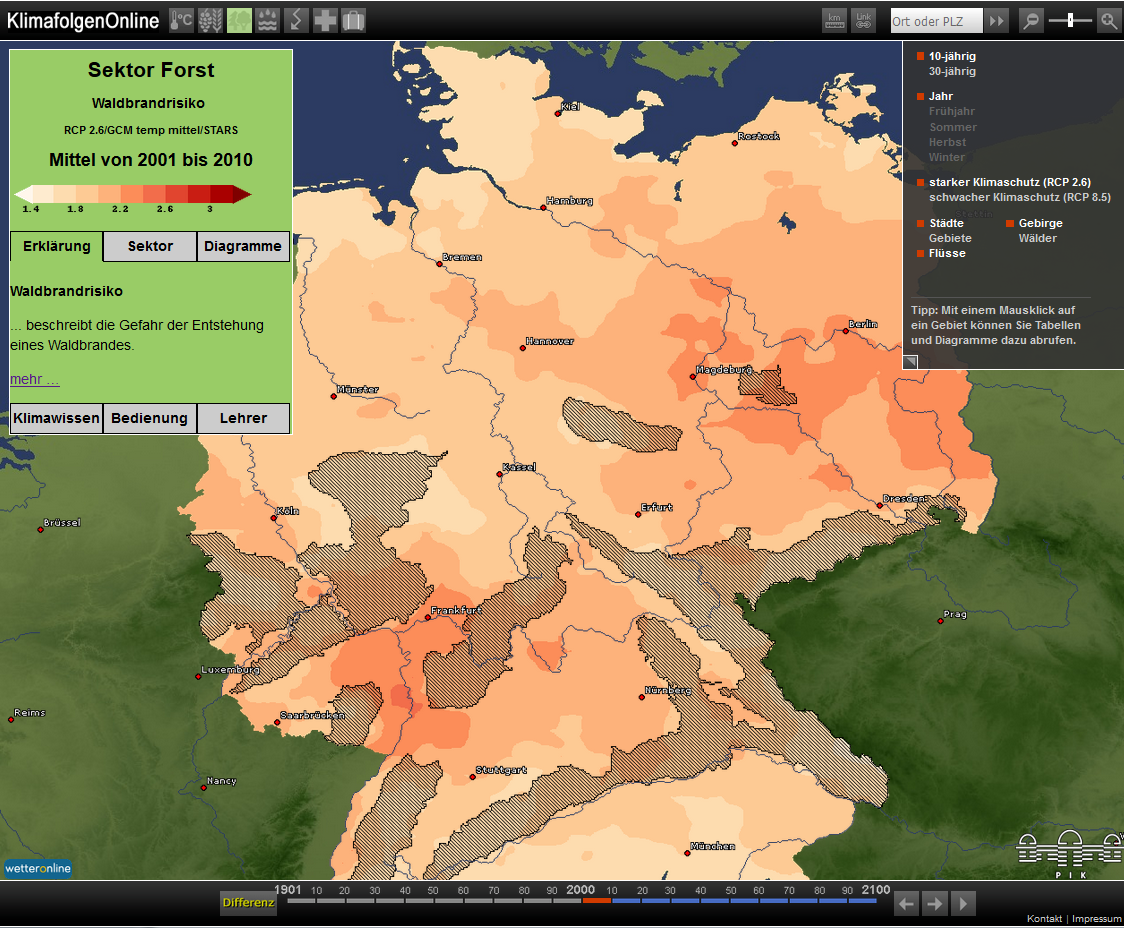Screen dimensions: 1124x928
Task: Open the climate temperature sector icon
Action: 181,20
